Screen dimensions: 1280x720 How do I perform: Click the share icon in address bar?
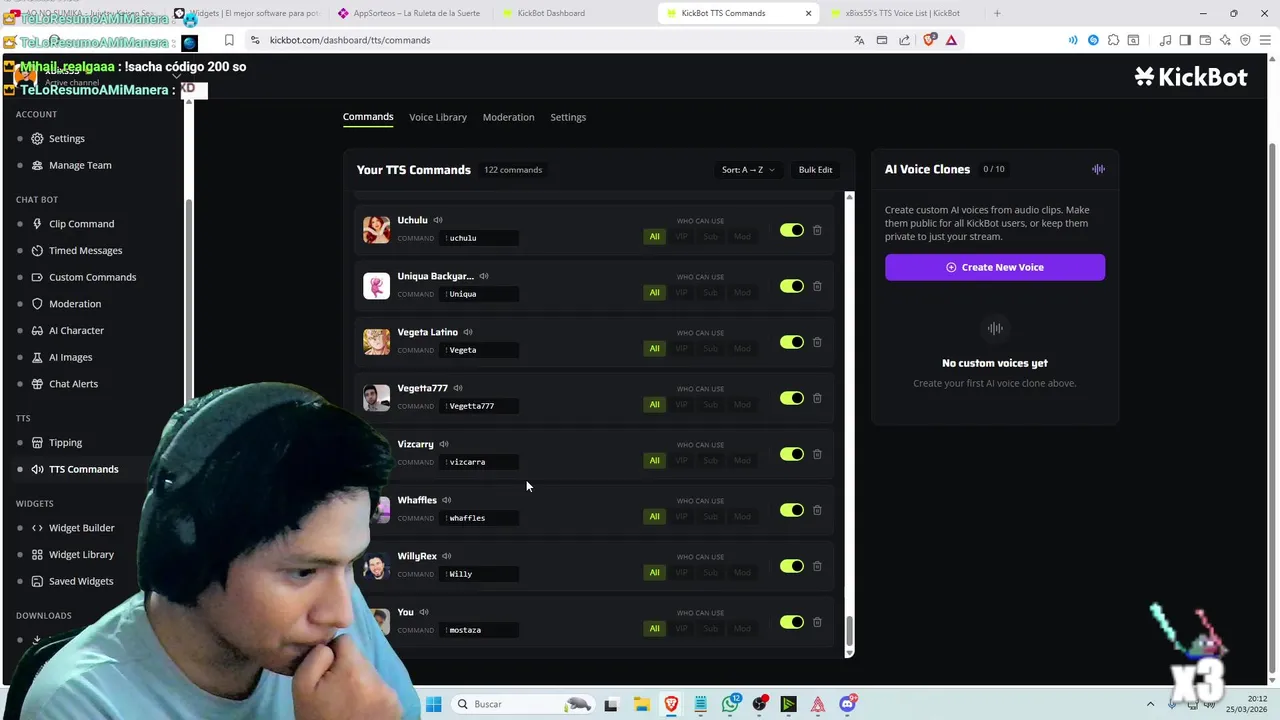coord(905,40)
